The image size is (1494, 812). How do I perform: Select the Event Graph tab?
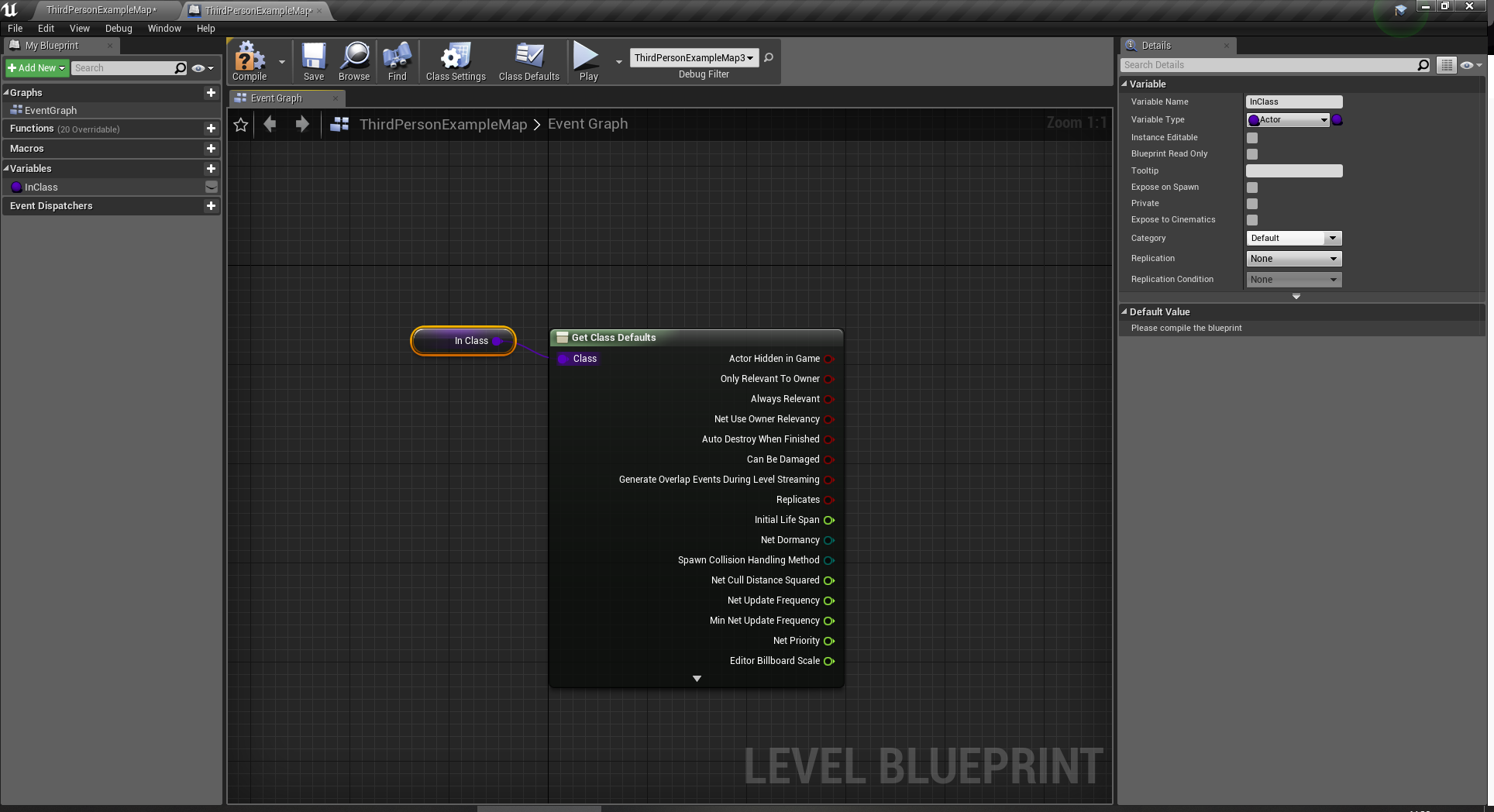click(x=287, y=98)
